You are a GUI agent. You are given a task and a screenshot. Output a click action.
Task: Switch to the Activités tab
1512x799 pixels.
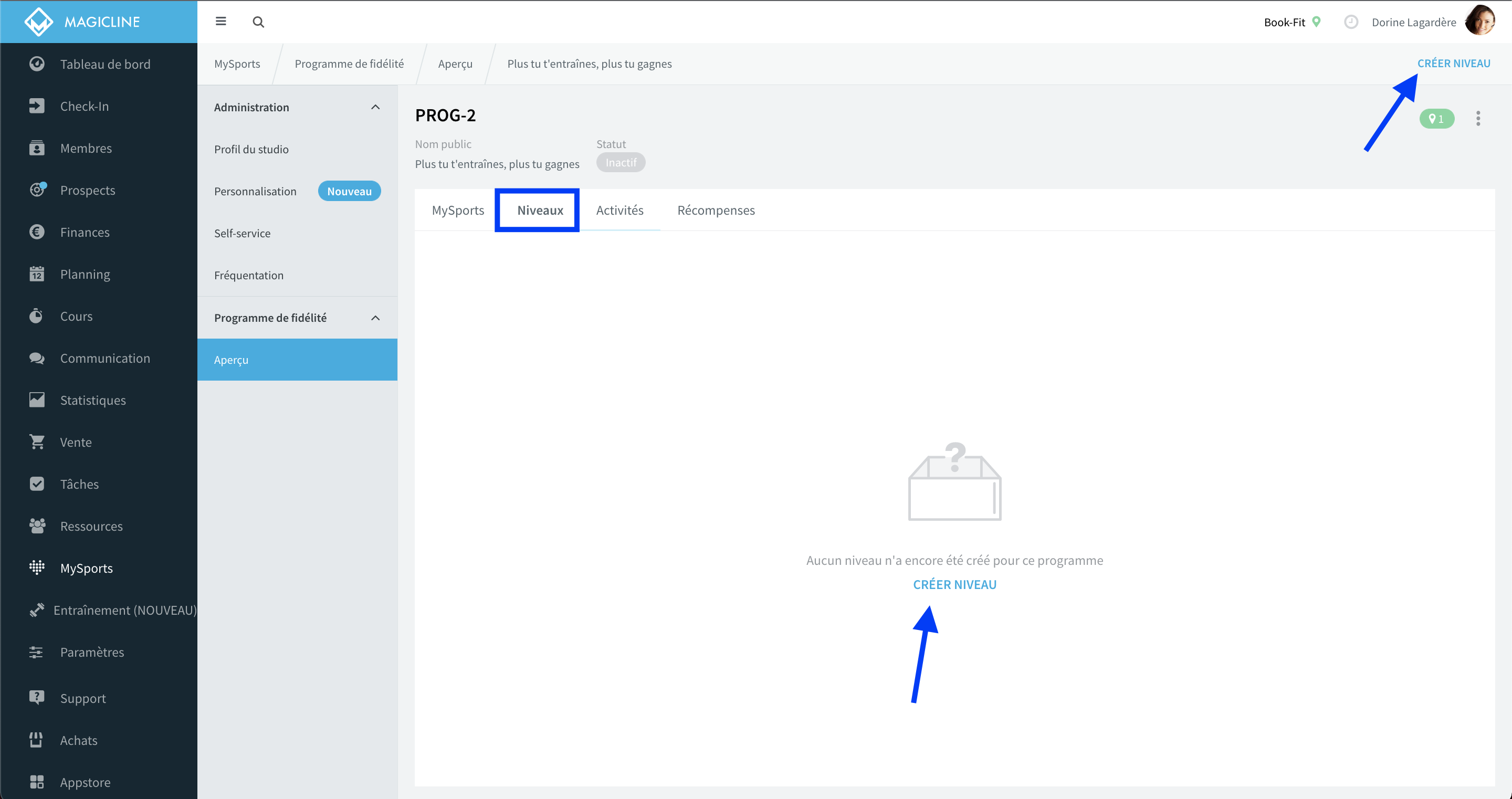[x=620, y=210]
